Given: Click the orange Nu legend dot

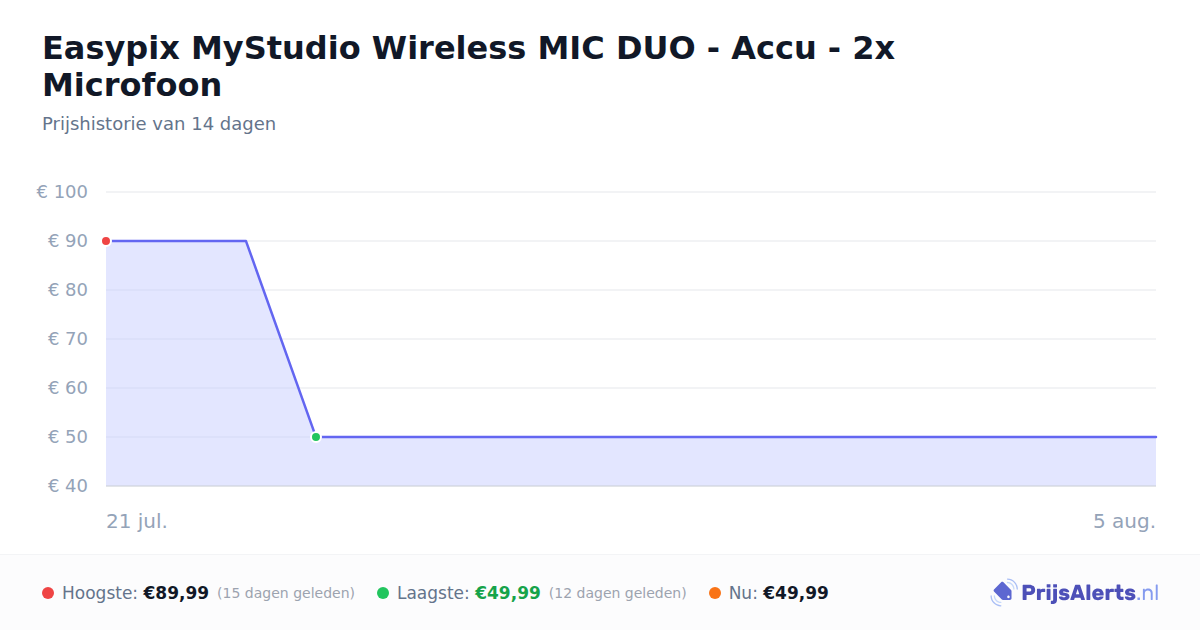Looking at the screenshot, I should 715,593.
